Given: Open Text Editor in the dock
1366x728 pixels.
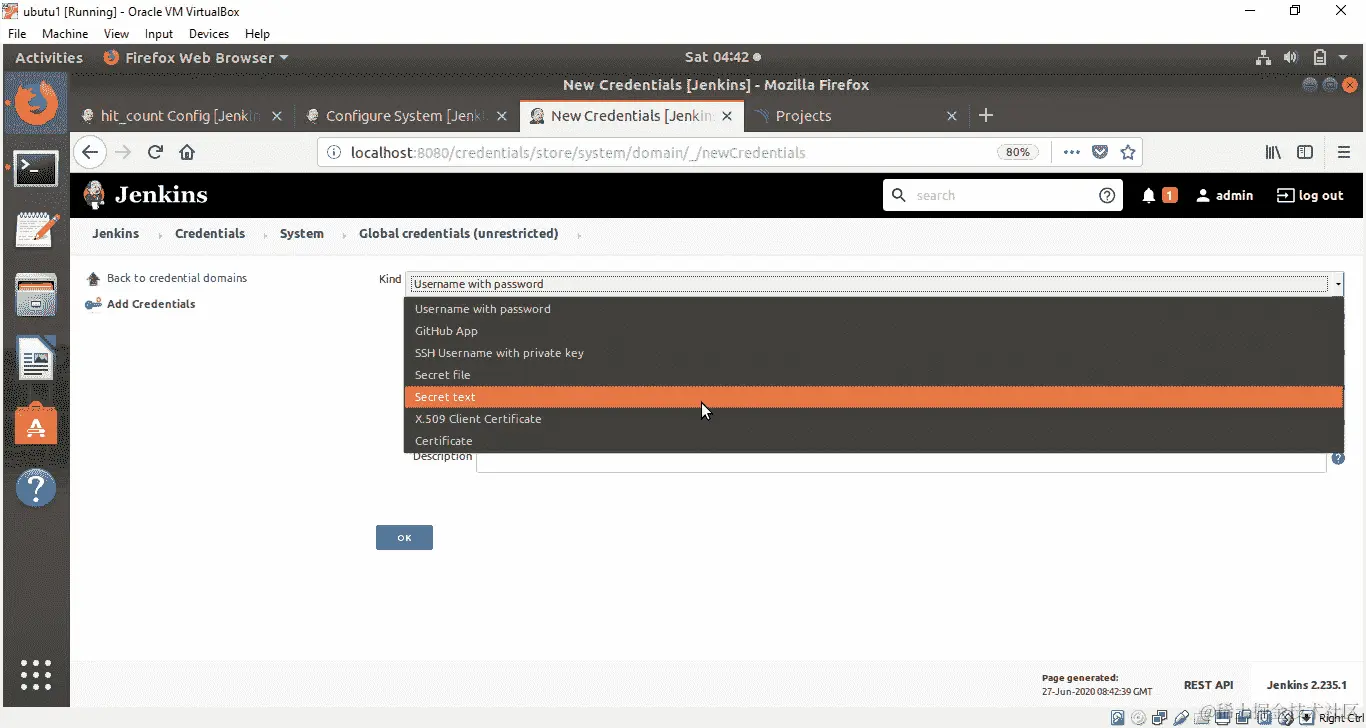Looking at the screenshot, I should click(36, 231).
